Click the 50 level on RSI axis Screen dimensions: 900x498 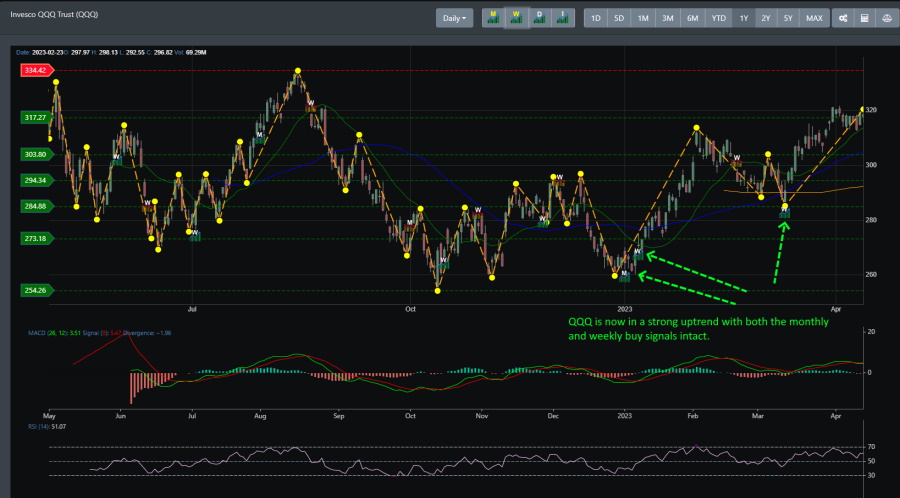coord(871,461)
